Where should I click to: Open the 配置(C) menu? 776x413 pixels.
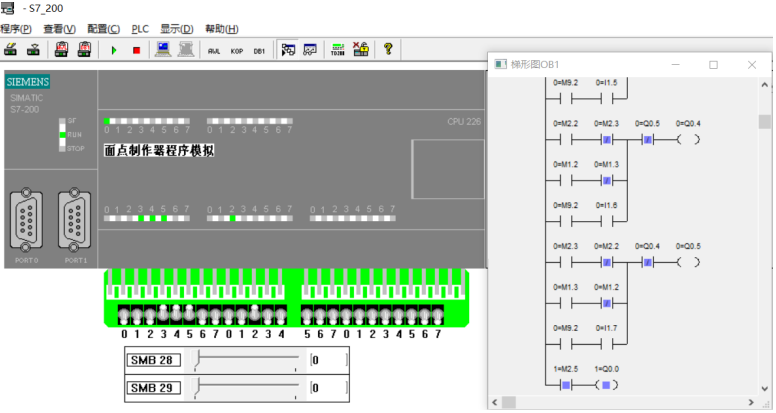(103, 29)
